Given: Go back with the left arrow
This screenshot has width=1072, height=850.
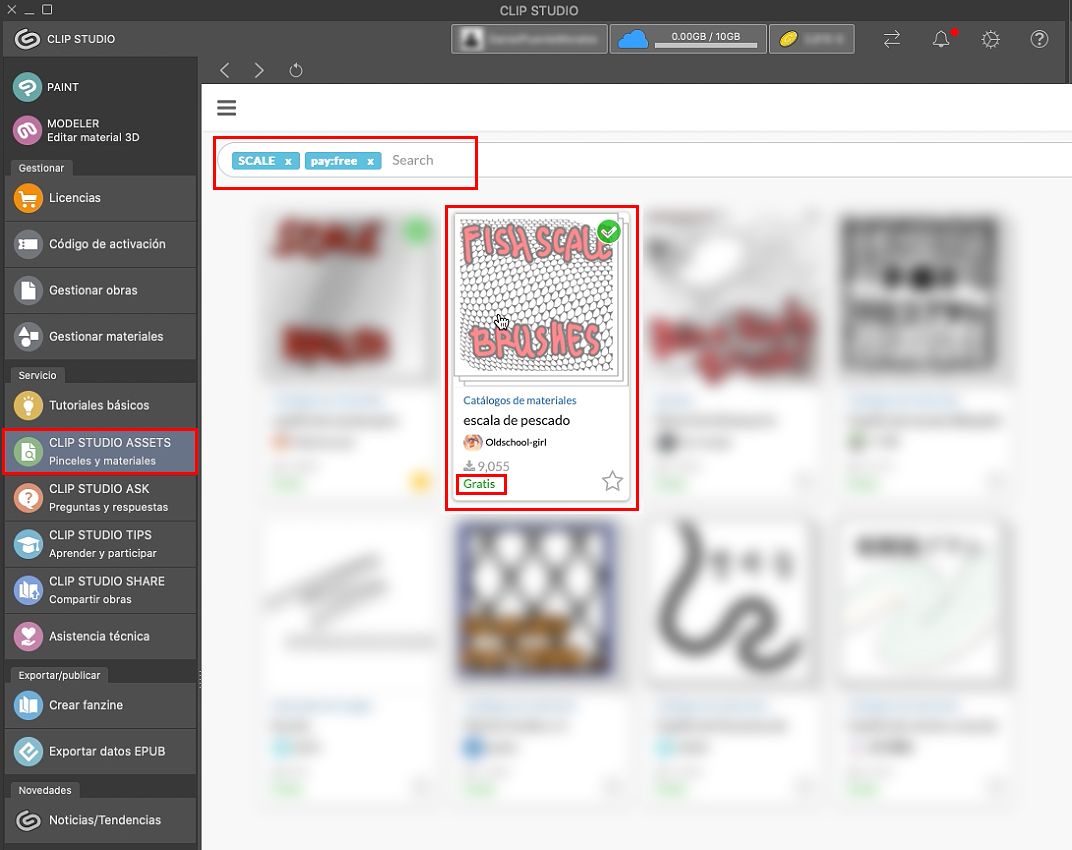Looking at the screenshot, I should tap(225, 70).
